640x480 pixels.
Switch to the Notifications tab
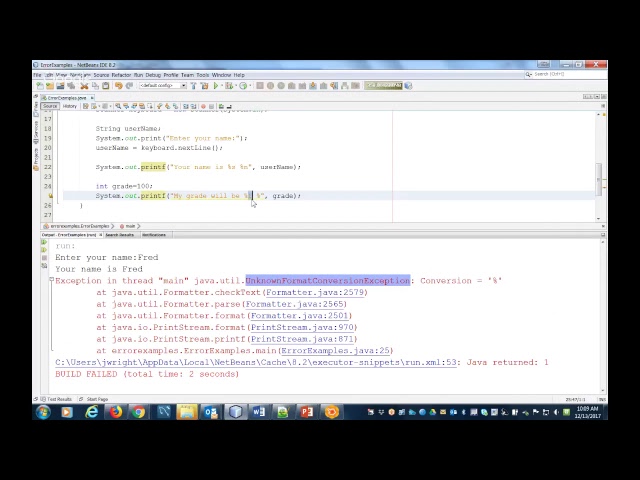[x=154, y=235]
